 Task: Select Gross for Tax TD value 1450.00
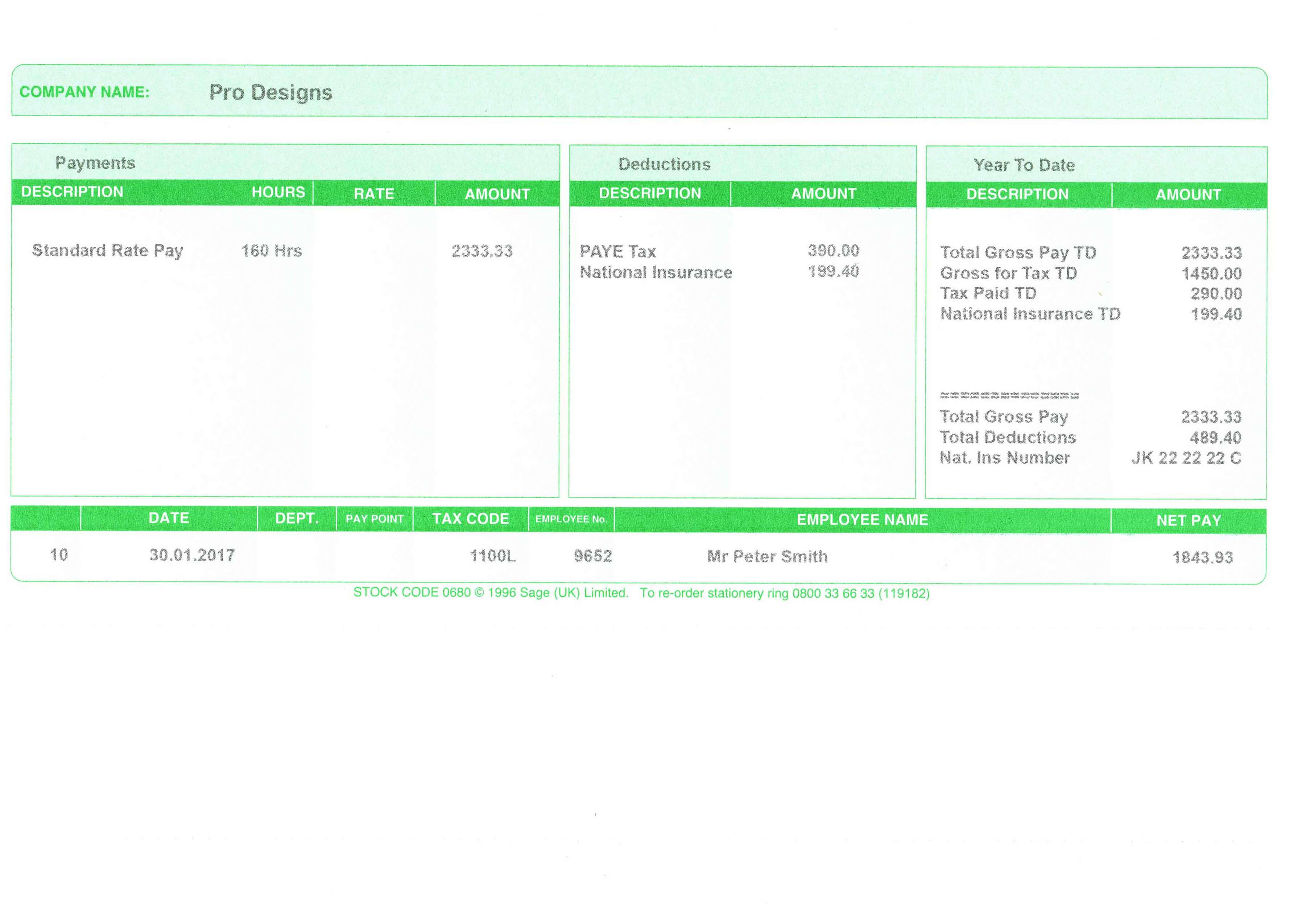coord(1212,274)
